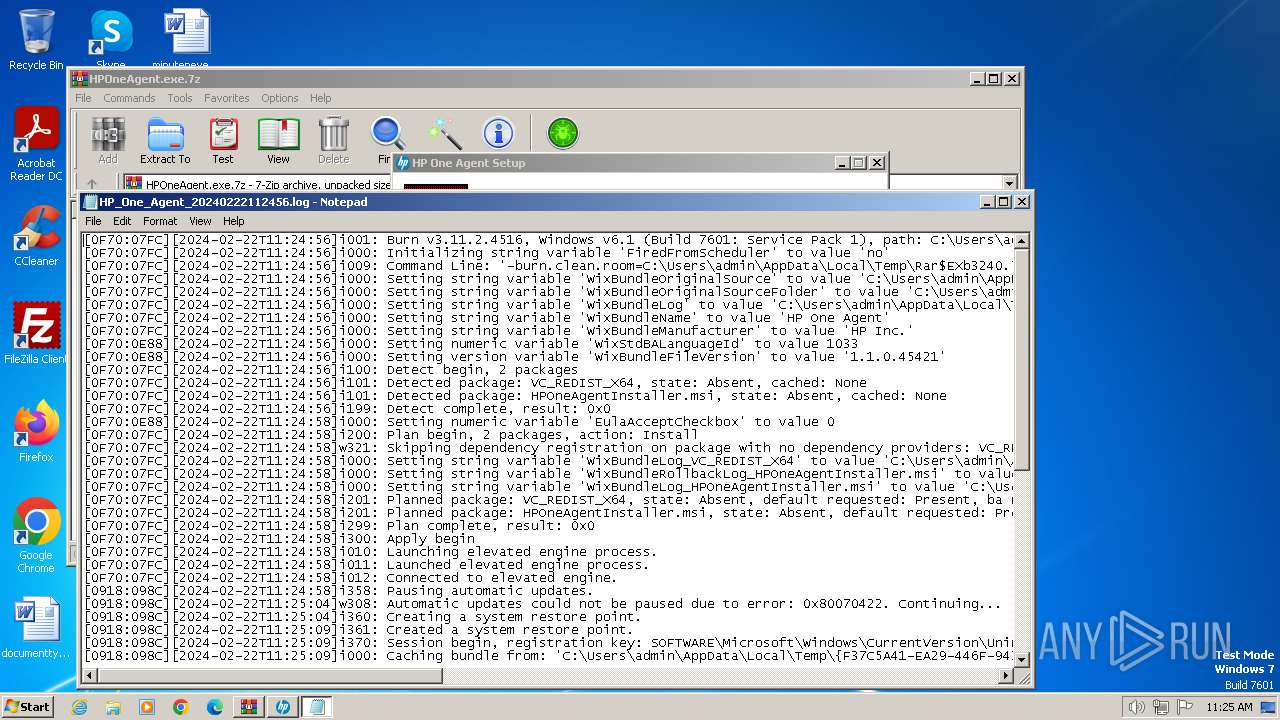Click log line 'Pausing automatic updates.'
Viewport: 1280px width, 720px height.
click(x=489, y=590)
